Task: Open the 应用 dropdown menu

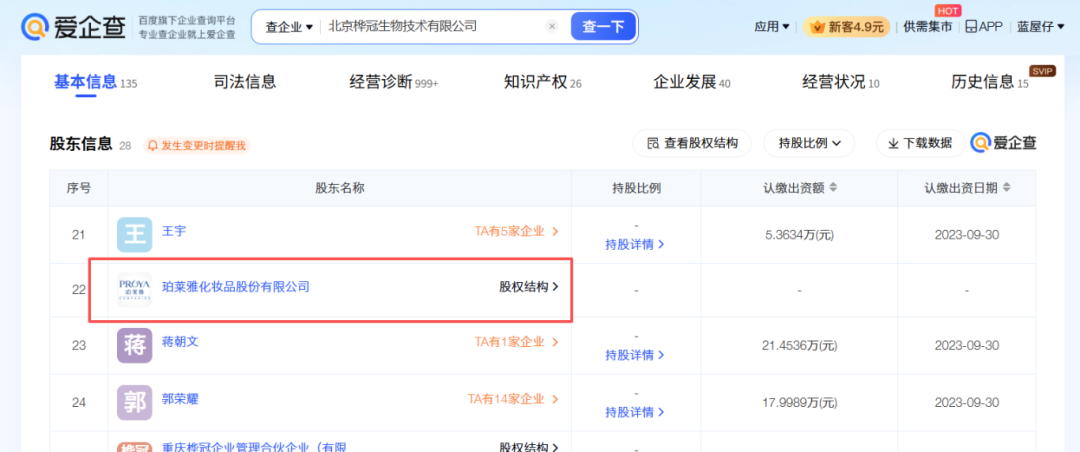Action: point(771,27)
